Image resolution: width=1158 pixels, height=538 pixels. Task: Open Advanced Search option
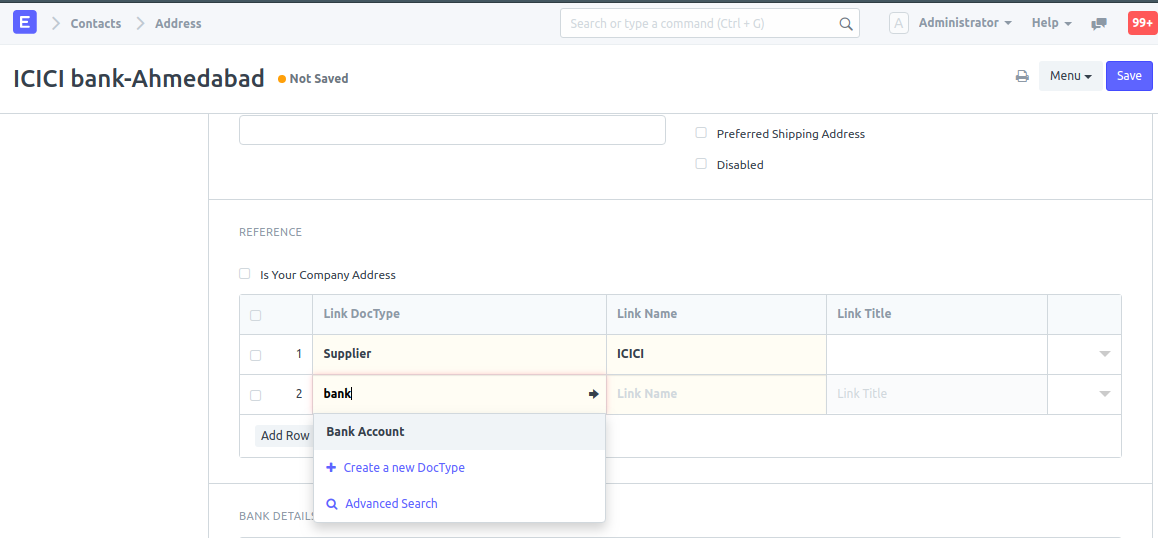pos(459,504)
